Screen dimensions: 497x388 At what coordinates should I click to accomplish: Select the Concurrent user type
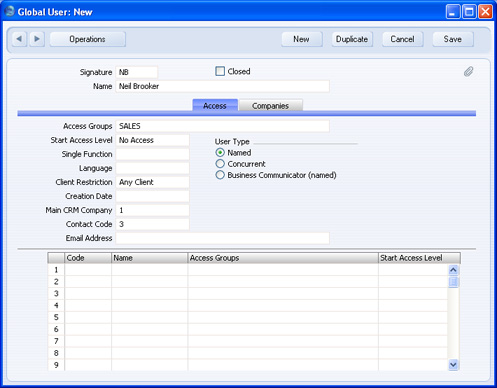click(x=220, y=164)
